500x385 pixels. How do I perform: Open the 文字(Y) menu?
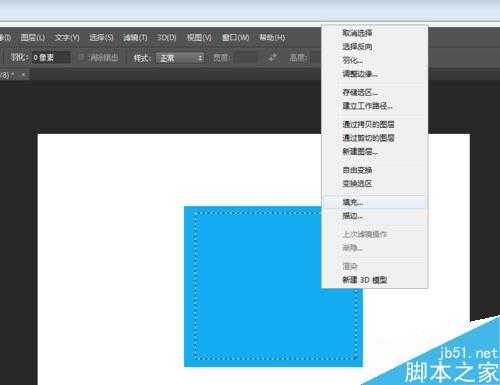(x=67, y=37)
